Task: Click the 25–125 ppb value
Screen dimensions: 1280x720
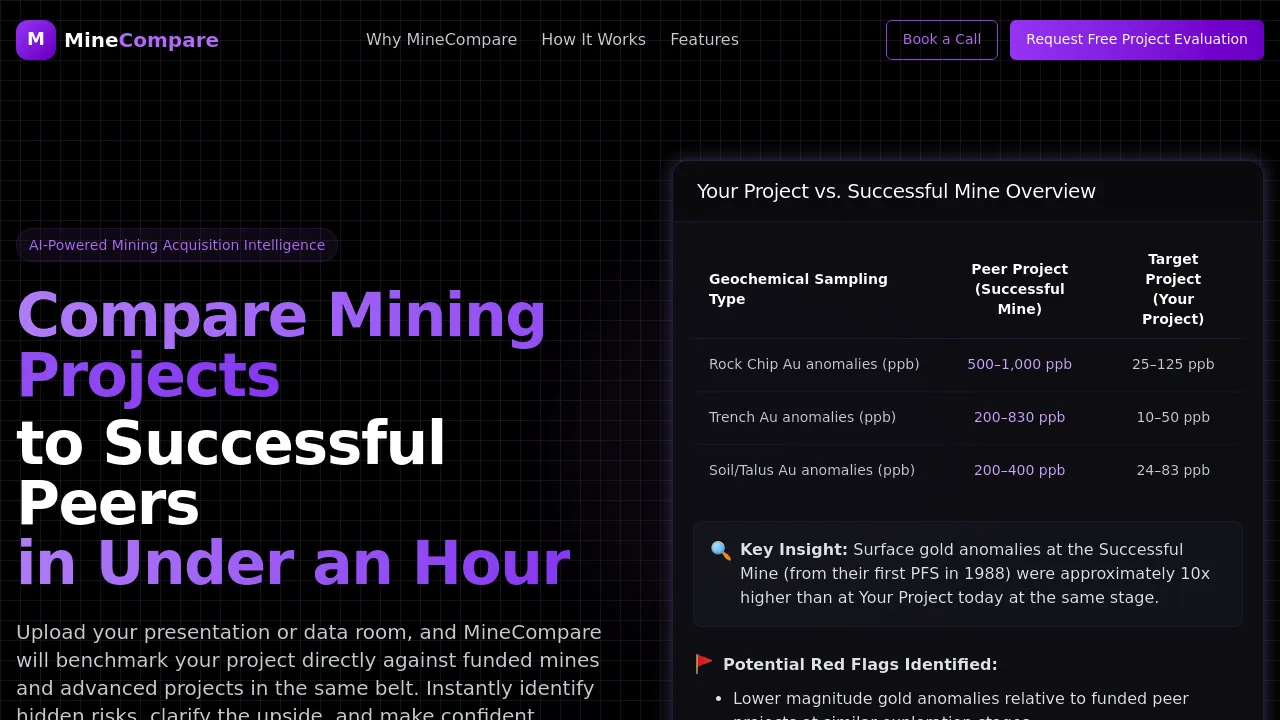Action: 1173,364
